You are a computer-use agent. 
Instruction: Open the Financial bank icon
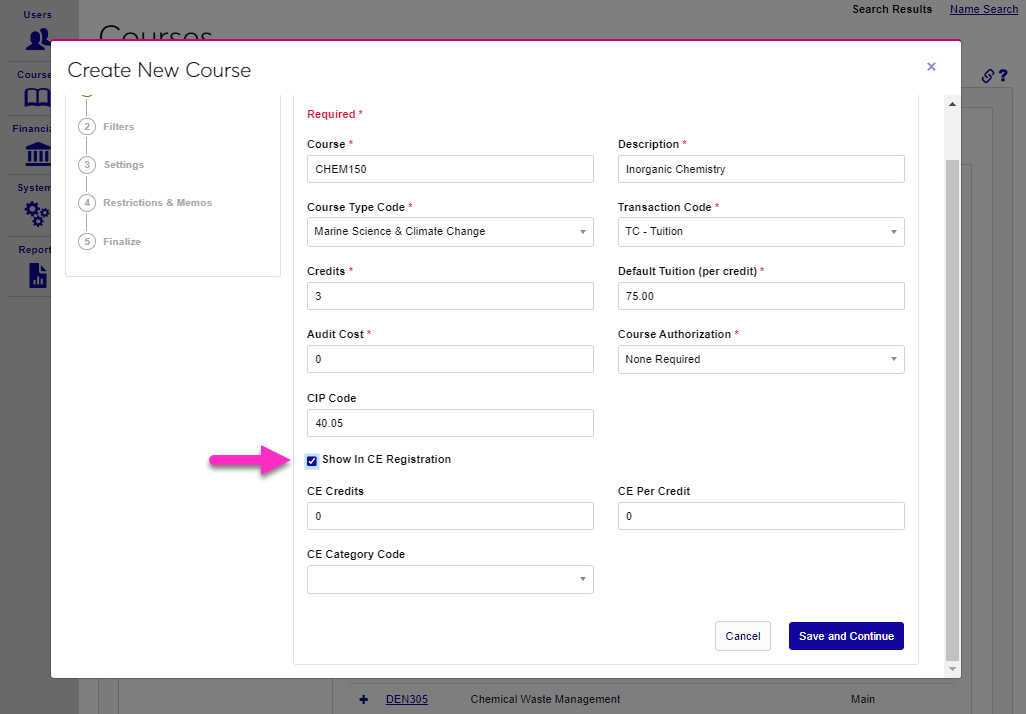(x=37, y=154)
